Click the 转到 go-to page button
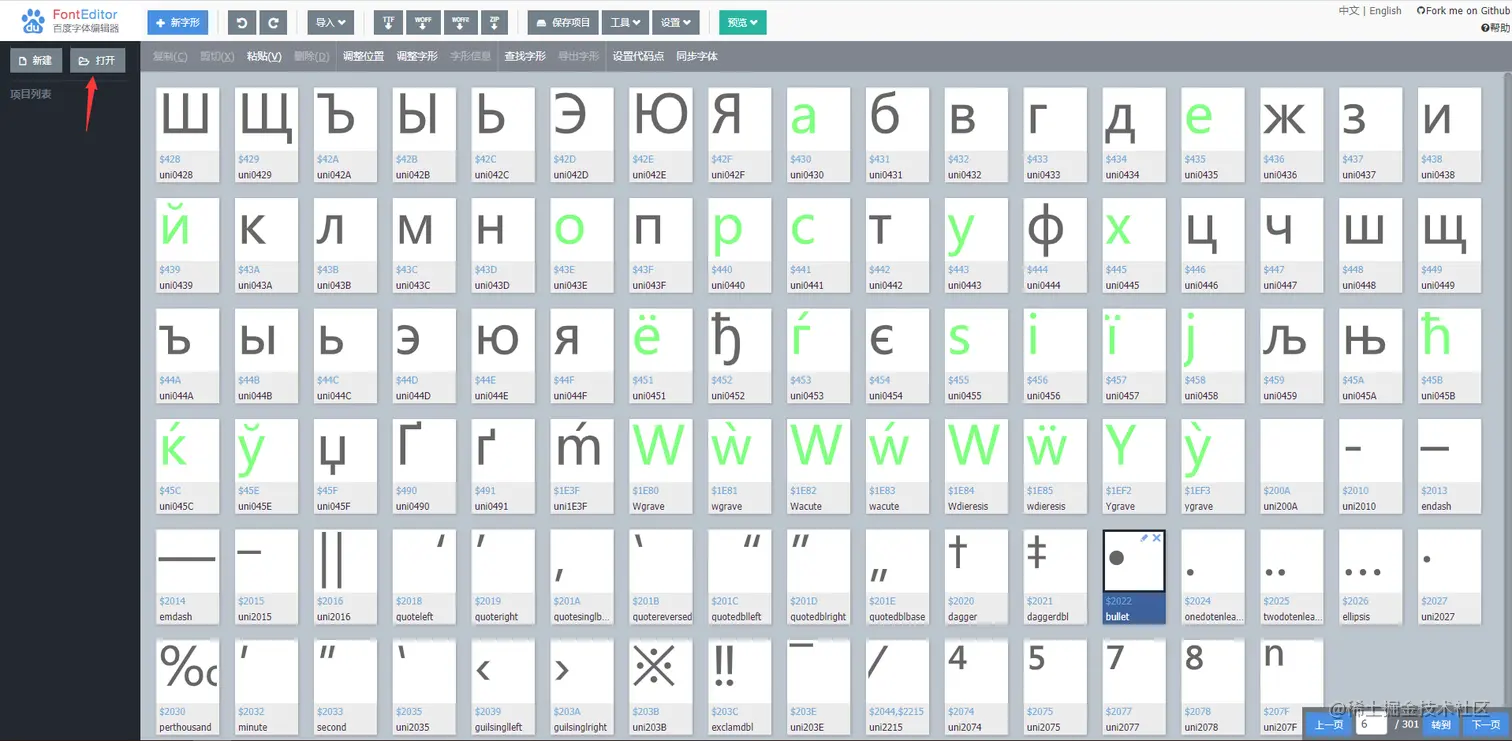 point(1440,725)
